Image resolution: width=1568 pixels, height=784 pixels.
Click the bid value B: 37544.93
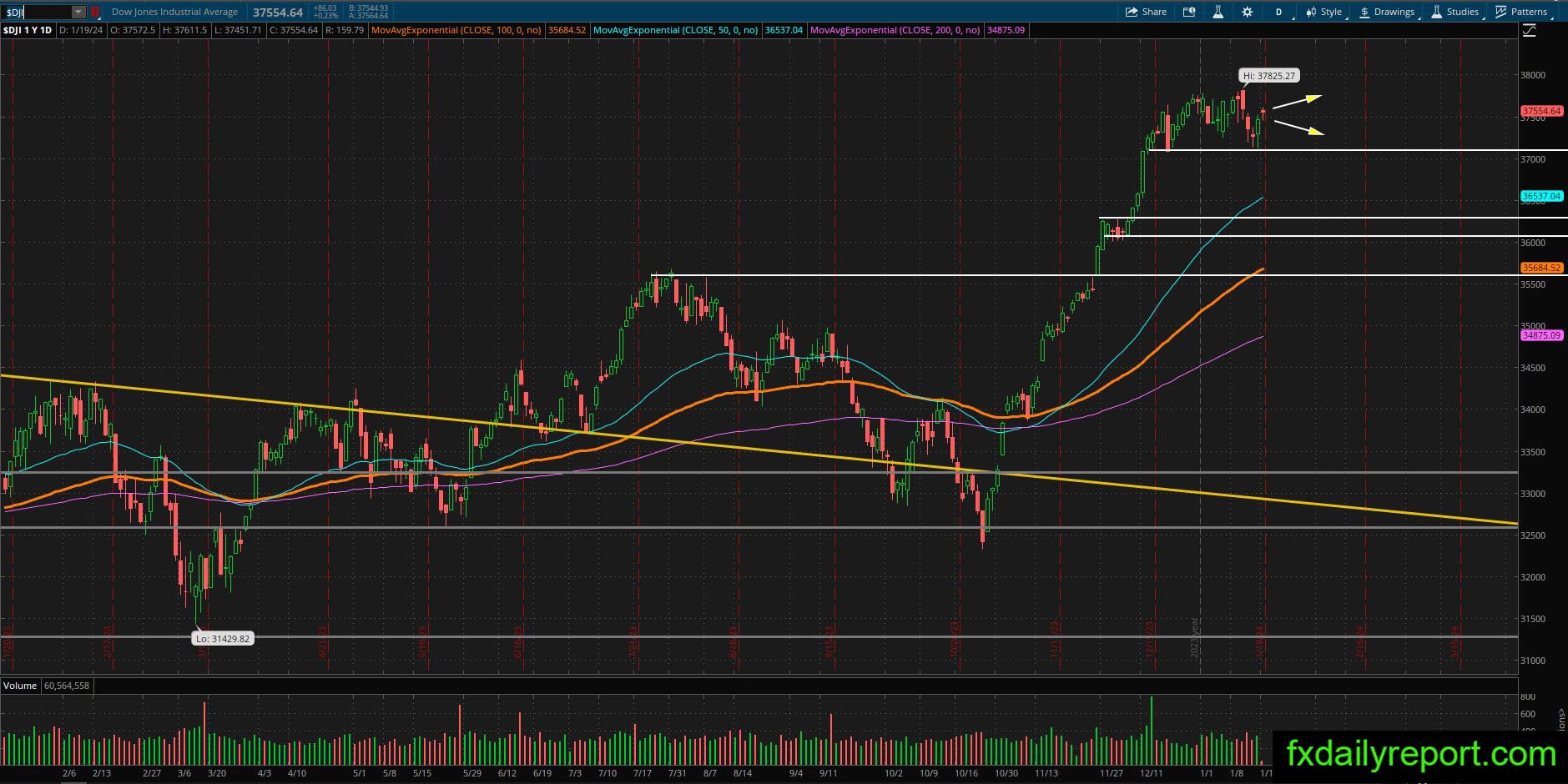coord(368,8)
